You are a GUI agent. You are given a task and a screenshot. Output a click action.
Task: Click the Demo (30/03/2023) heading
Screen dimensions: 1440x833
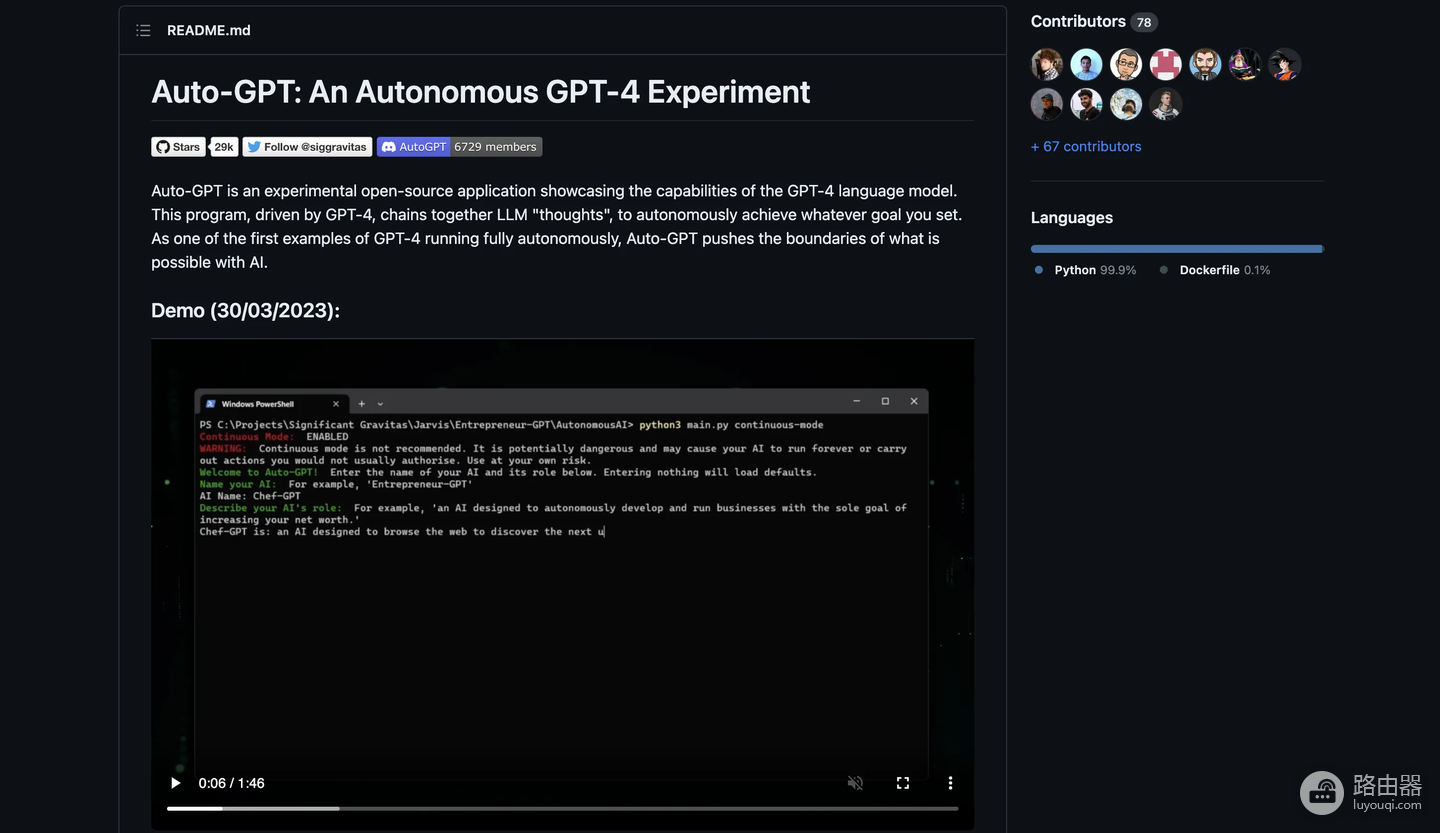click(246, 311)
